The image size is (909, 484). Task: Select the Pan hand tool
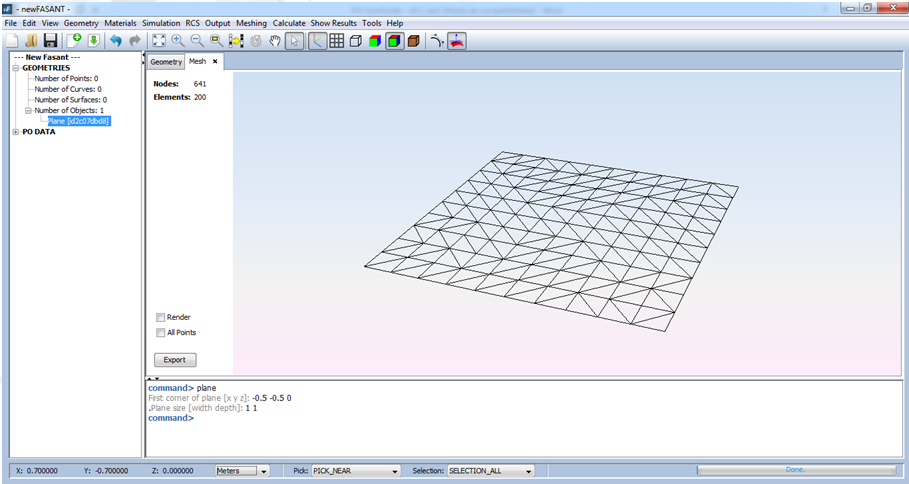(x=275, y=41)
